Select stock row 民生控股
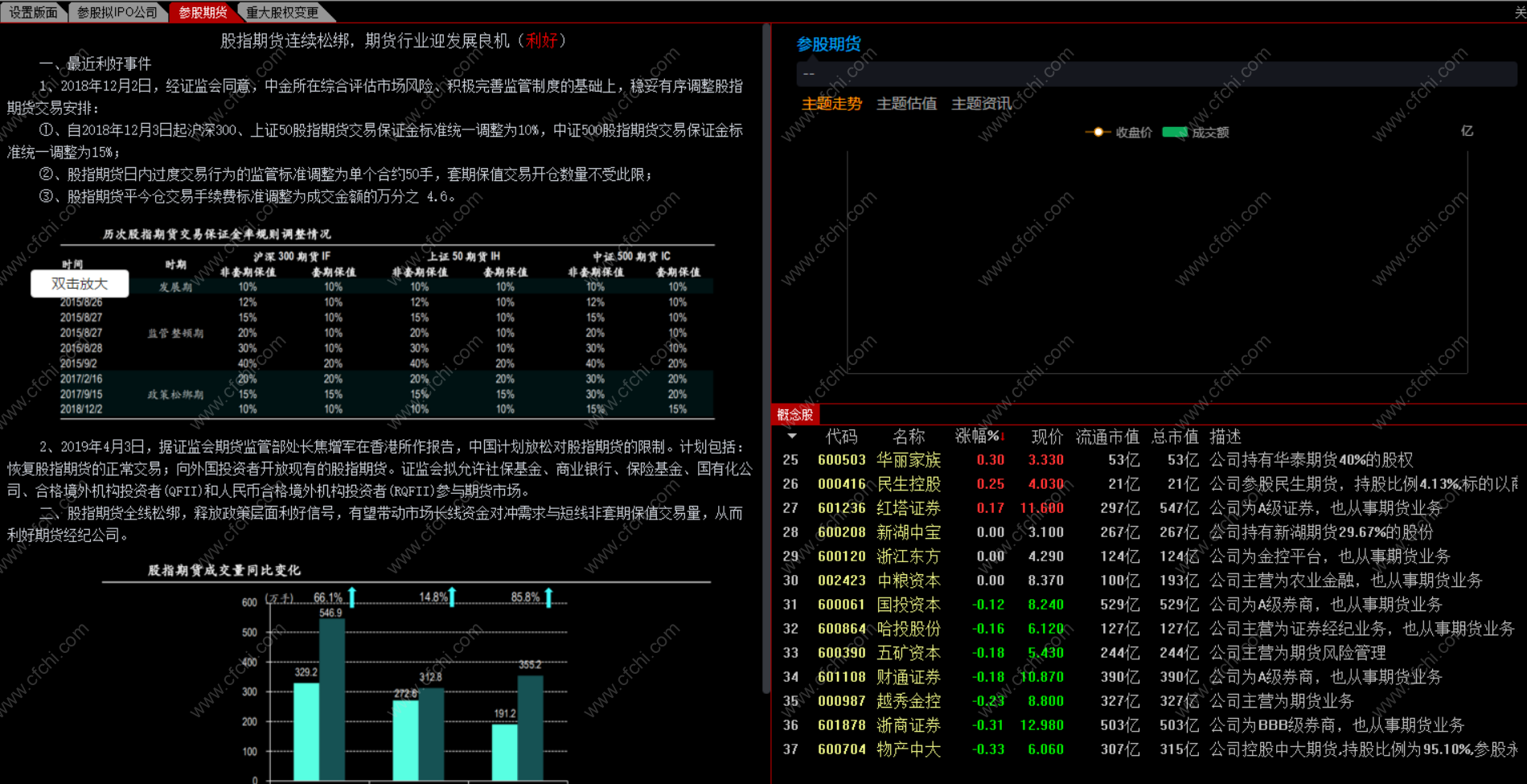Viewport: 1527px width, 784px height. (1150, 484)
